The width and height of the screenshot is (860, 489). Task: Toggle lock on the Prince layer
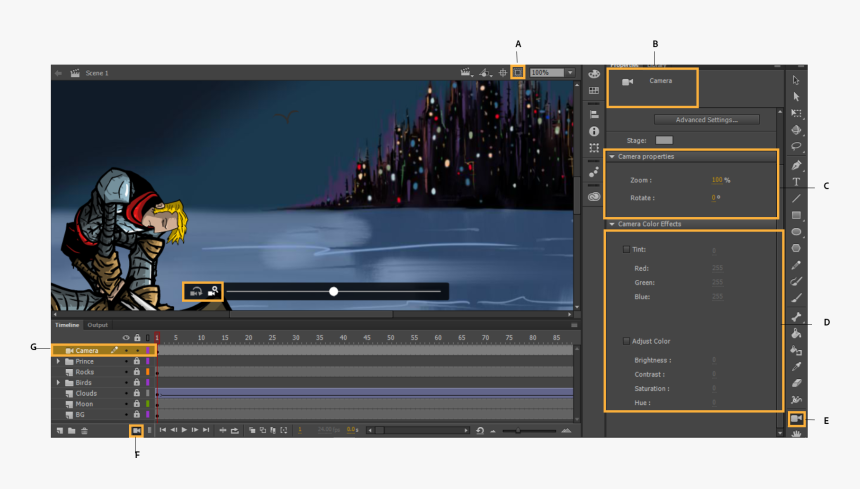point(137,361)
